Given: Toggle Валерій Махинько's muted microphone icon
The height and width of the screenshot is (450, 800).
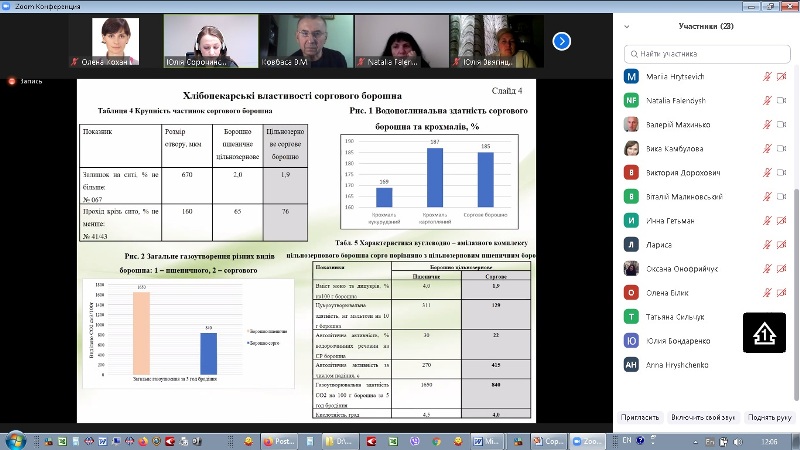Looking at the screenshot, I should pyautogui.click(x=767, y=124).
